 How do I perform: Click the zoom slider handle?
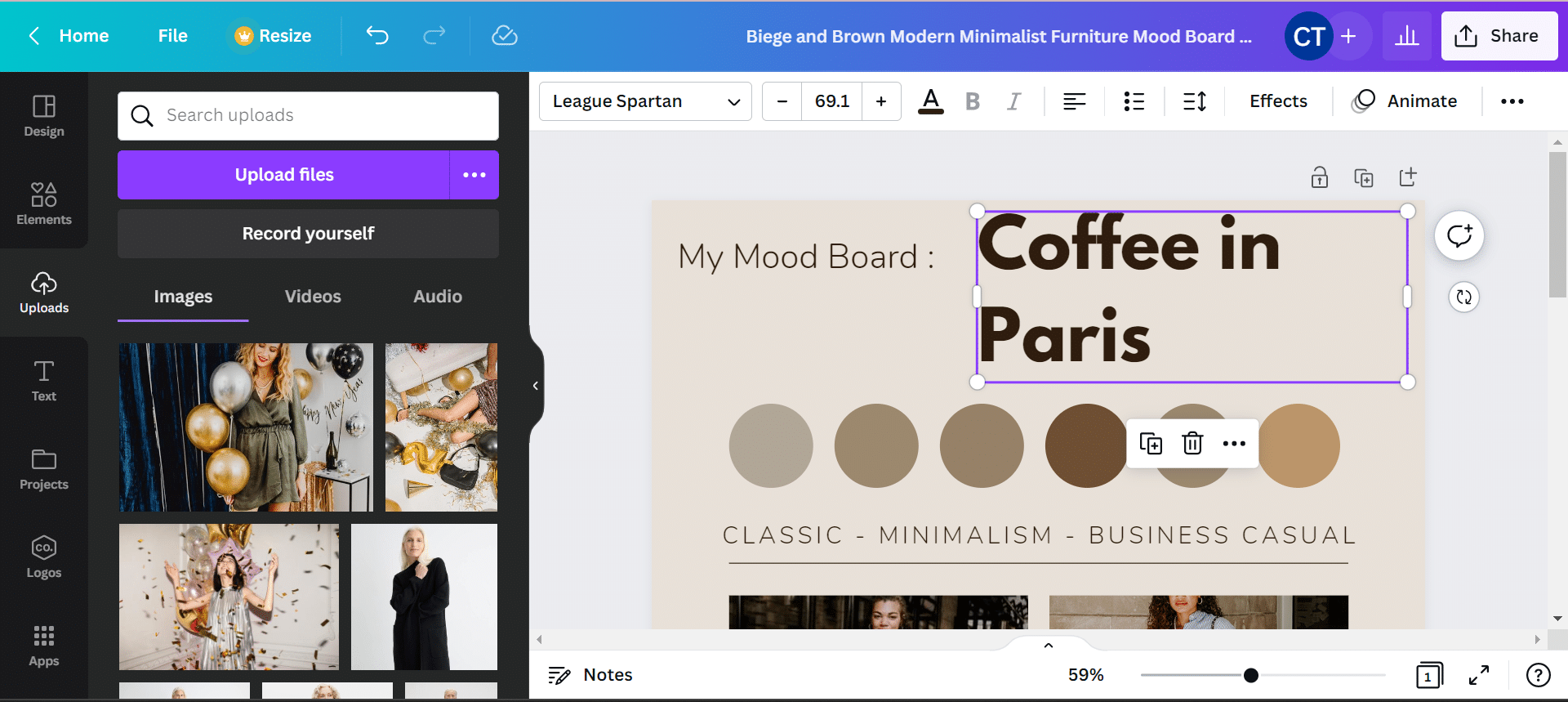coord(1251,675)
